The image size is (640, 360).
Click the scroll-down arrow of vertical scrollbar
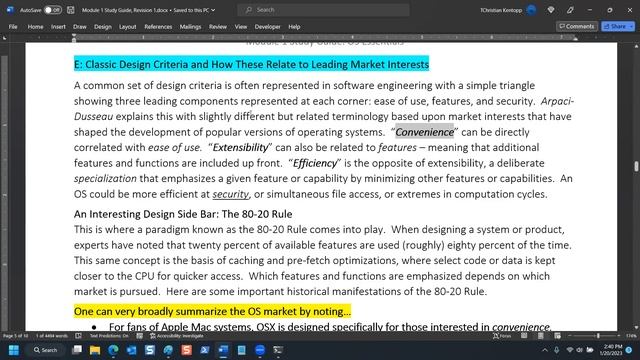coord(636,327)
